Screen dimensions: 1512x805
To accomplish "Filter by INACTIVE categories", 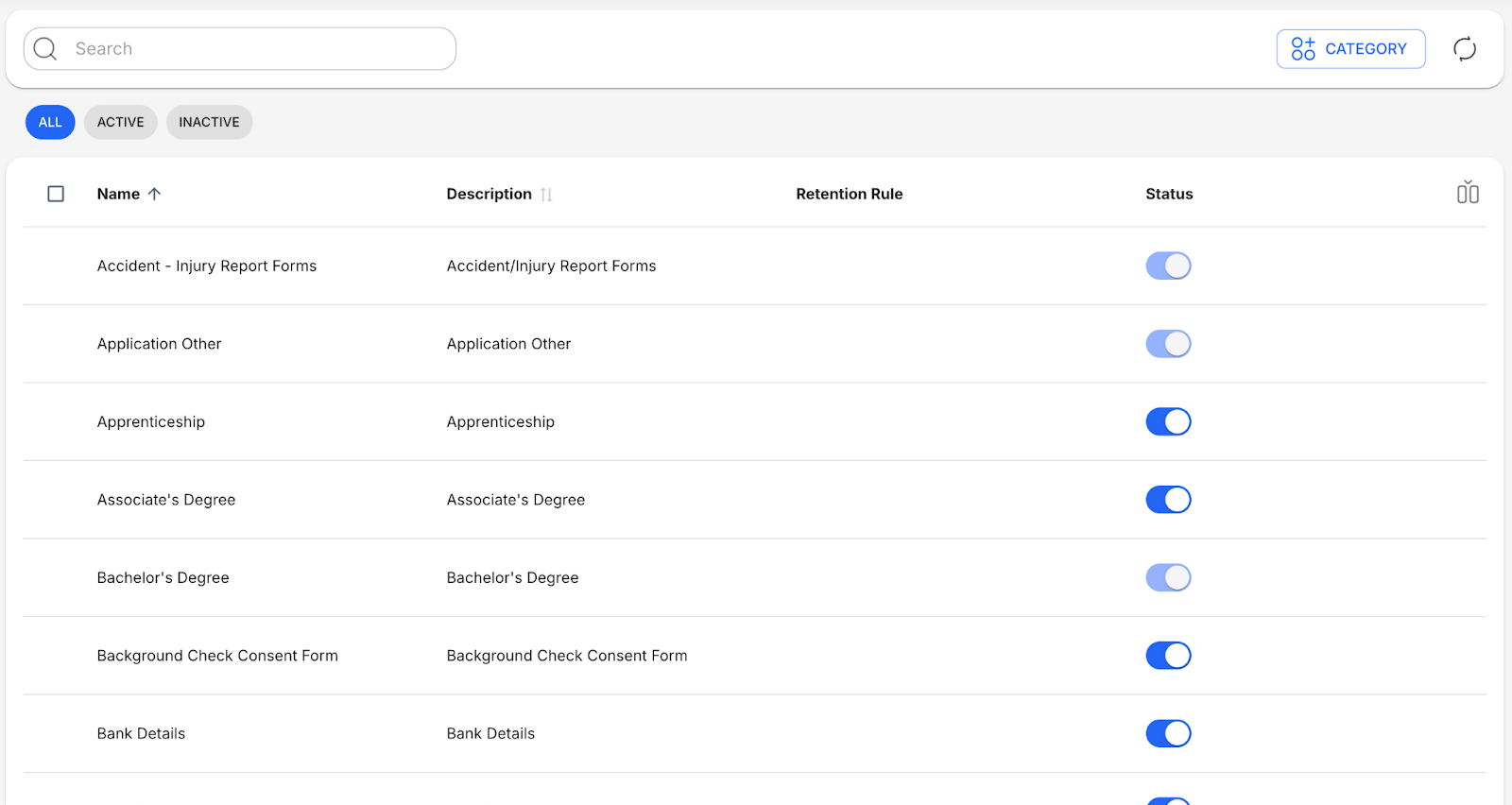I will (209, 122).
